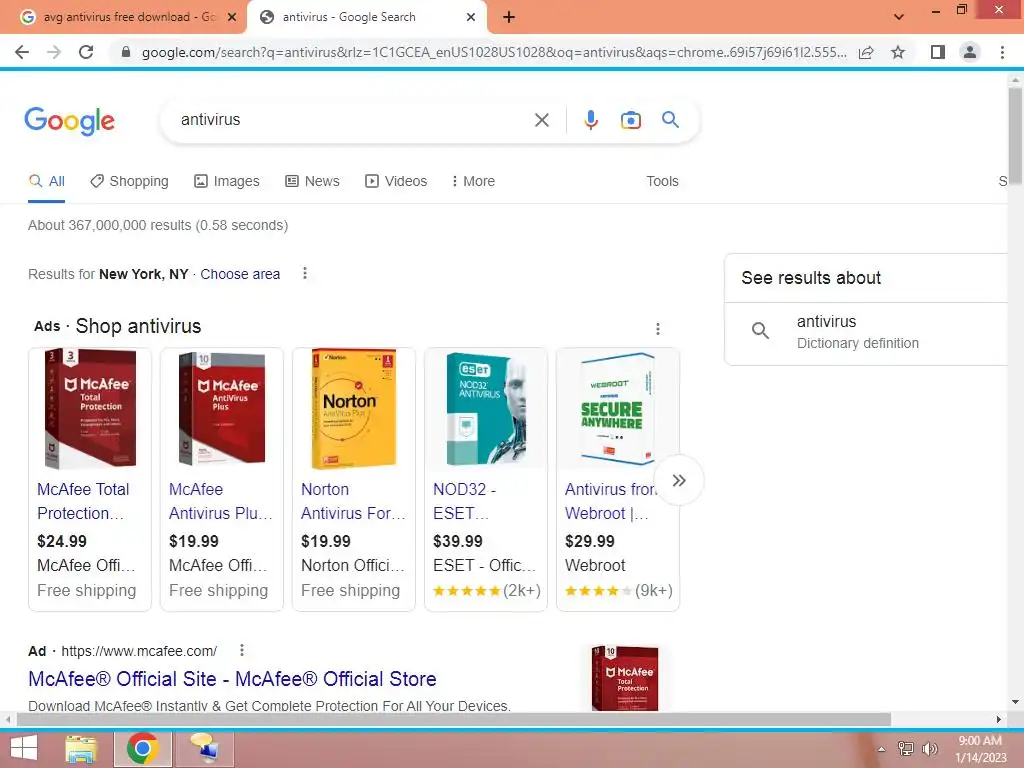1024x768 pixels.
Task: Select the All results tab
Action: [46, 181]
